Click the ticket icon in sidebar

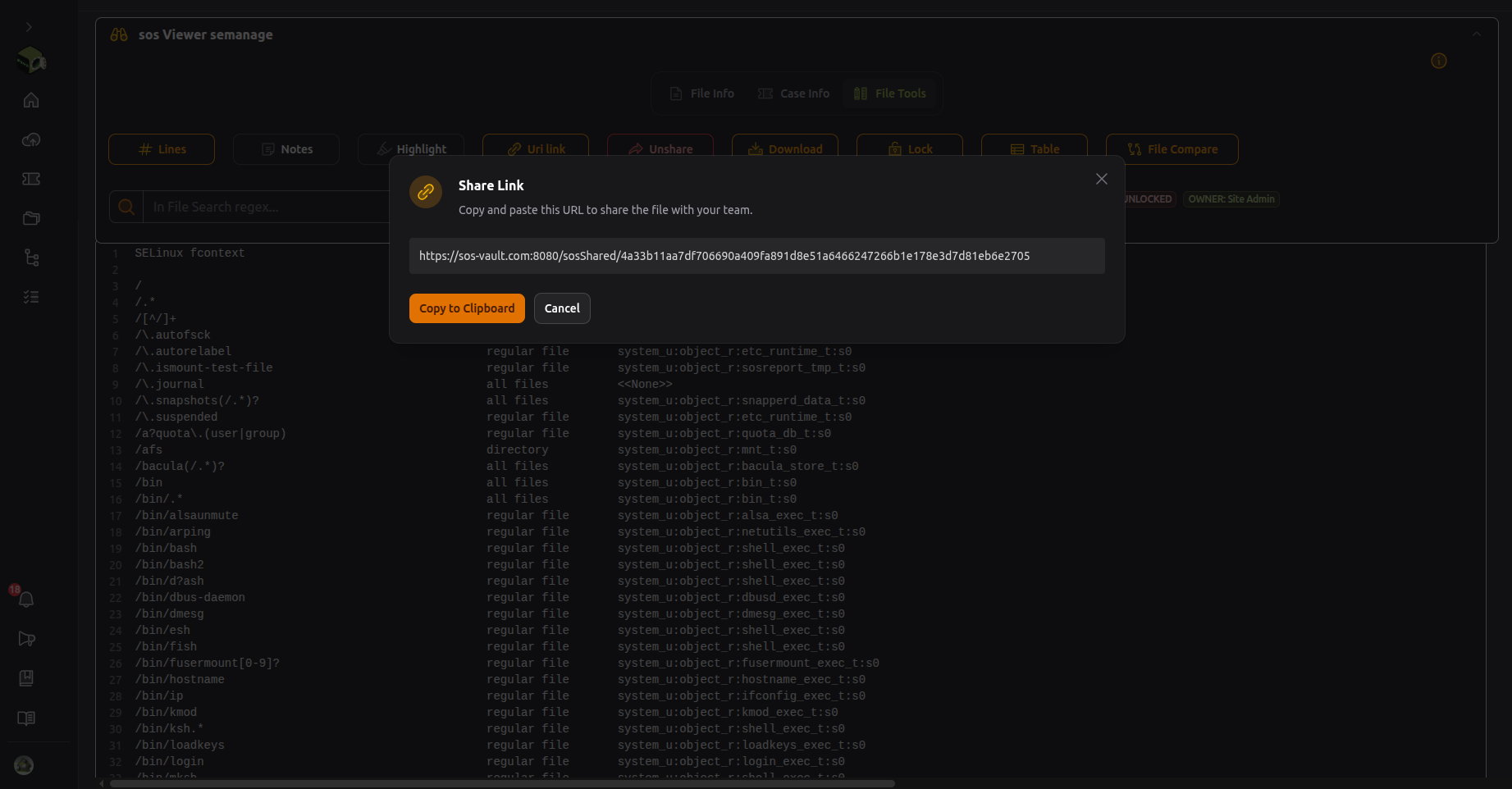[31, 179]
